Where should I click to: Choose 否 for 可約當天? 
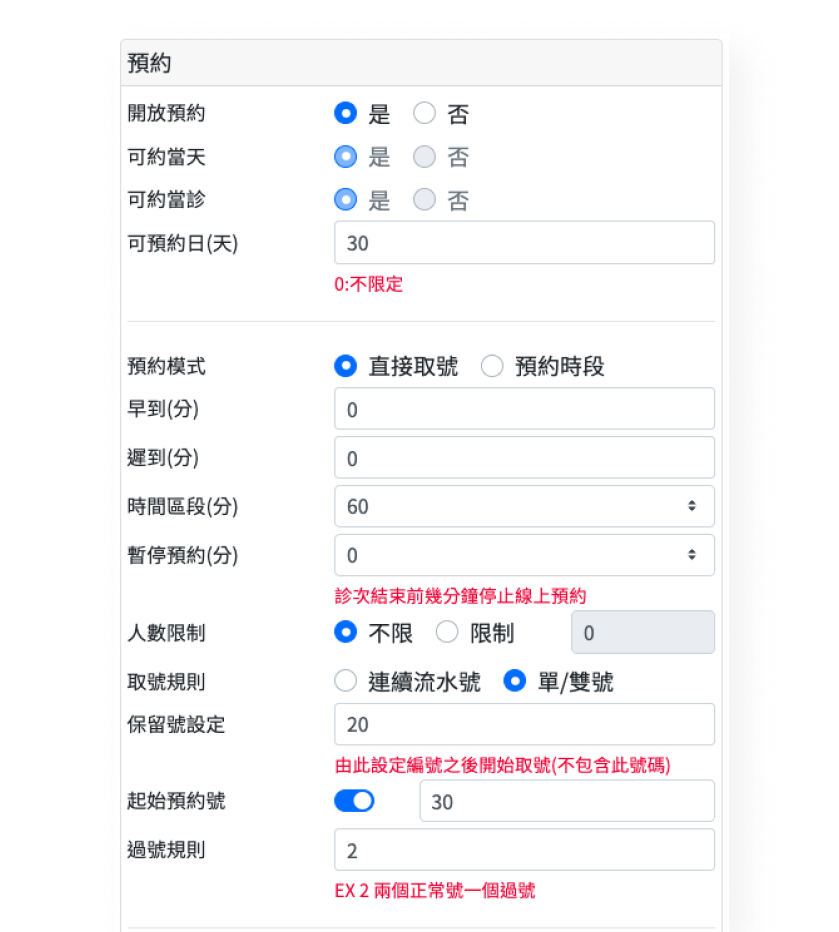point(424,157)
